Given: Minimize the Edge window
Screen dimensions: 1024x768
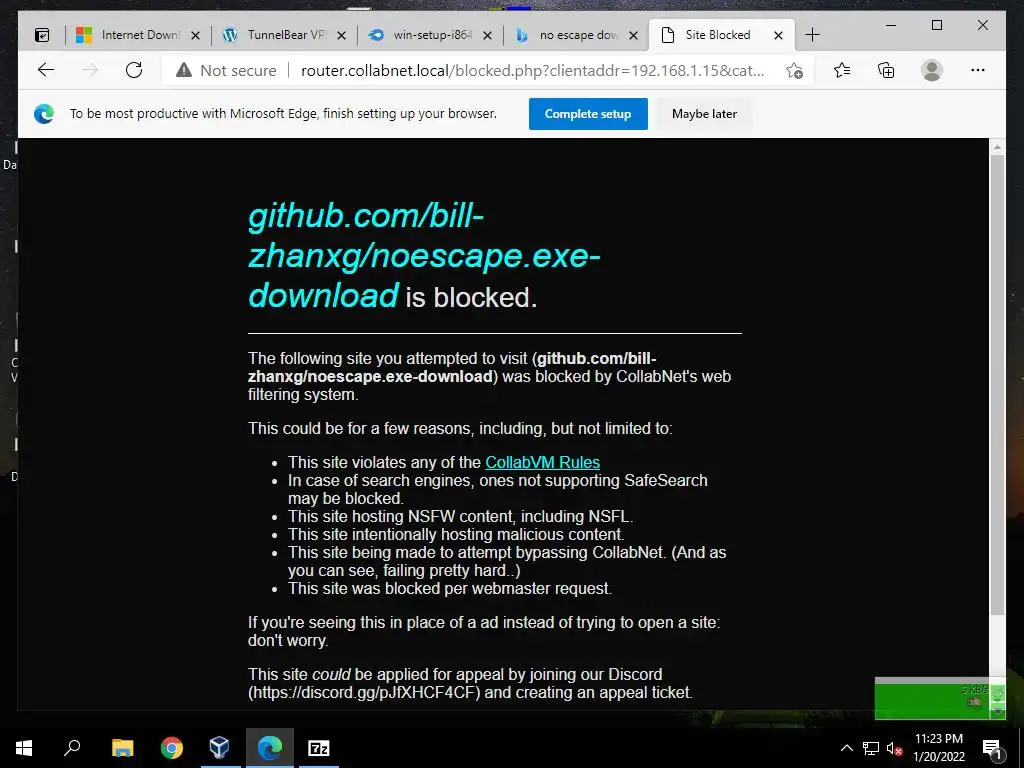Looking at the screenshot, I should (x=891, y=25).
